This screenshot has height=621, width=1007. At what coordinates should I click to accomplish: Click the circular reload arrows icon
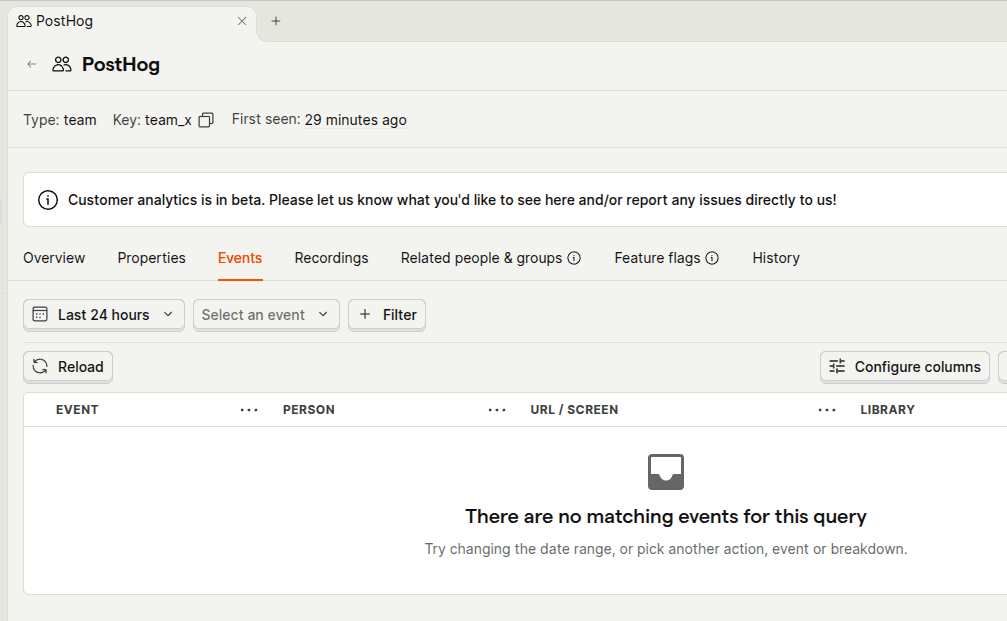pyautogui.click(x=40, y=366)
